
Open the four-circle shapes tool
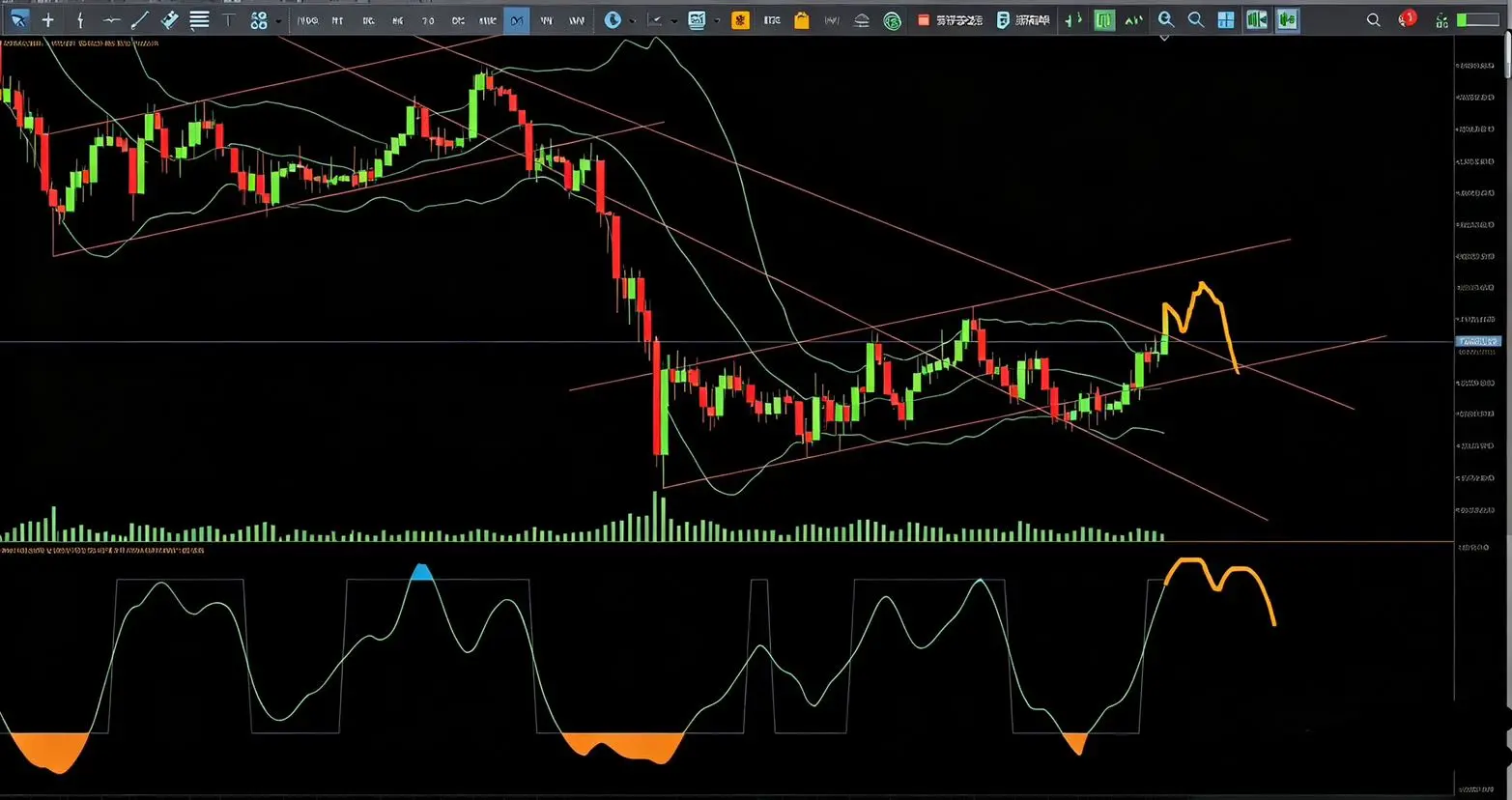(x=258, y=19)
